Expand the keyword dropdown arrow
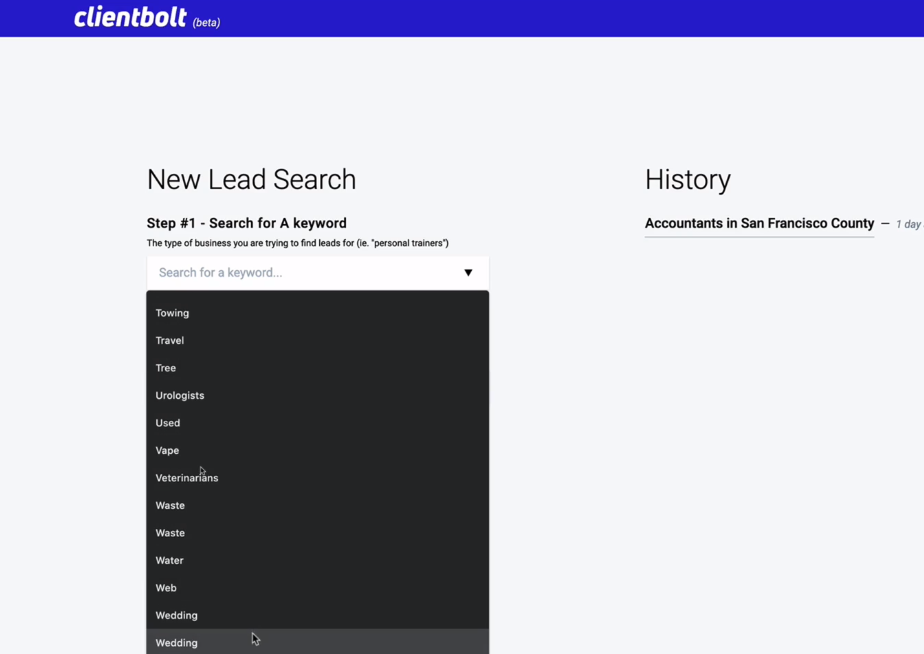The width and height of the screenshot is (924, 654). pyautogui.click(x=468, y=273)
